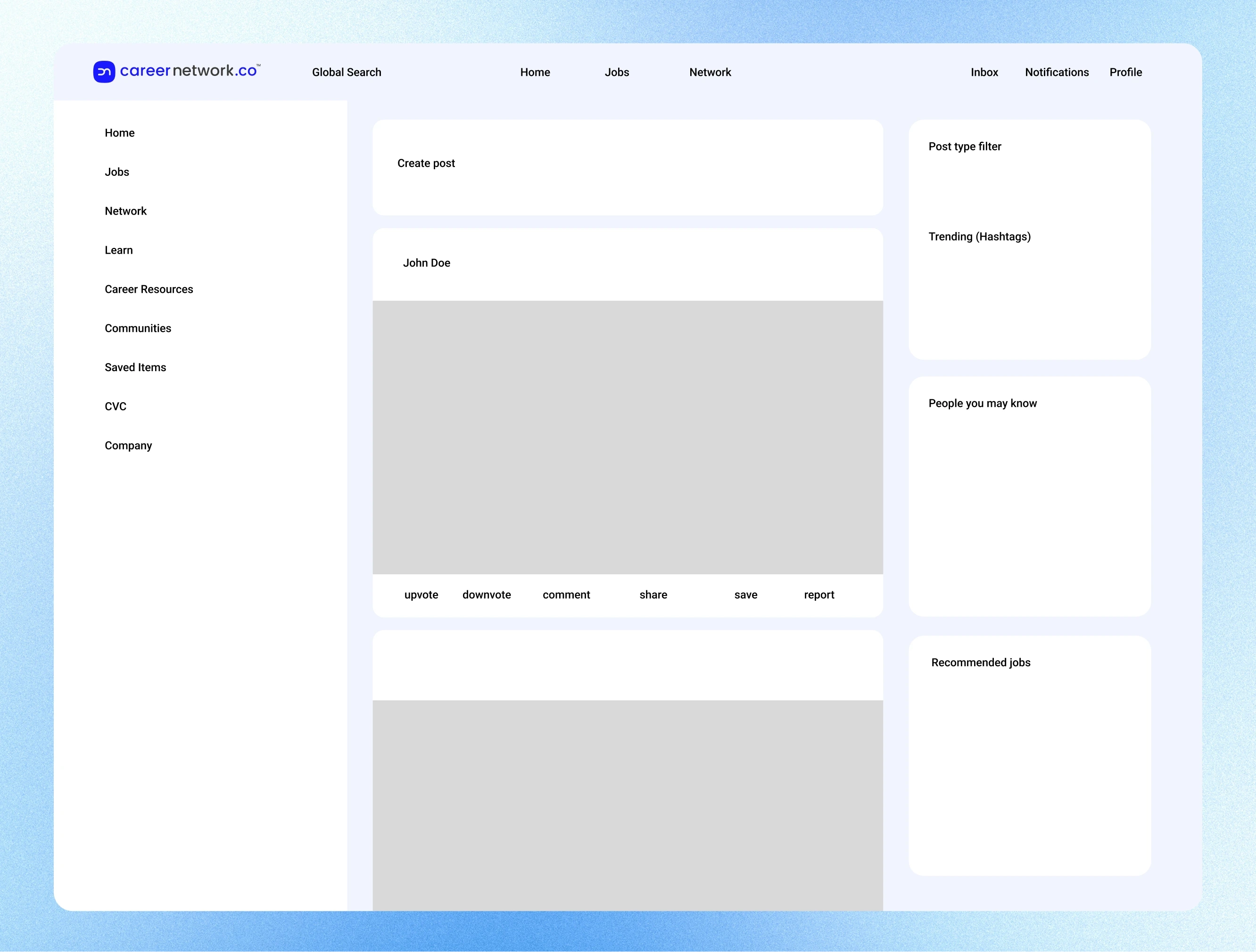The height and width of the screenshot is (952, 1256).
Task: Open the Profile menu
Action: pos(1125,72)
